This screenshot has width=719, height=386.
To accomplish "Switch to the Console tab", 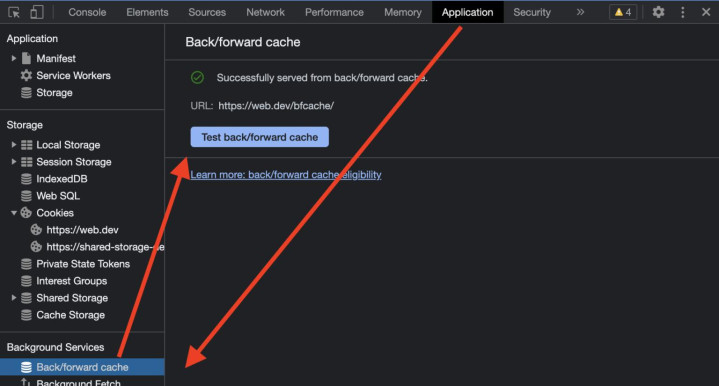I will pyautogui.click(x=87, y=12).
